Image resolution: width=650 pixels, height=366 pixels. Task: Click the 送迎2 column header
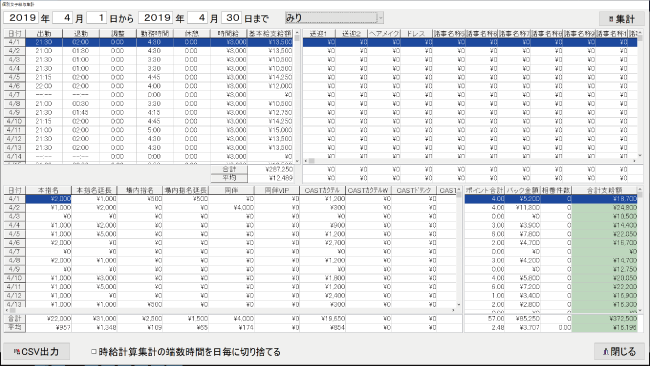click(352, 33)
